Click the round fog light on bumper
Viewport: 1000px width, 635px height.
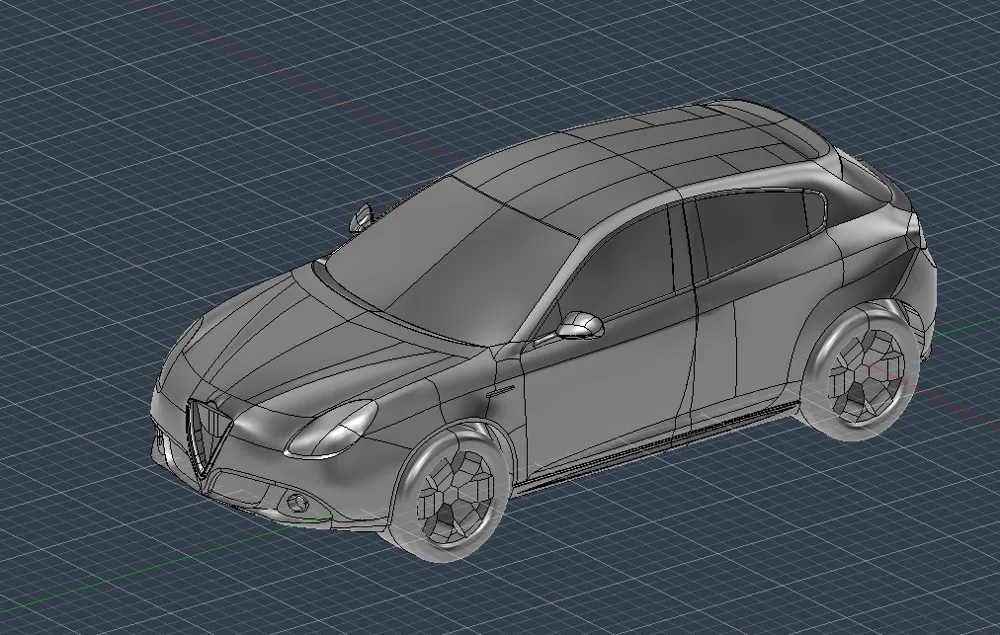(297, 502)
